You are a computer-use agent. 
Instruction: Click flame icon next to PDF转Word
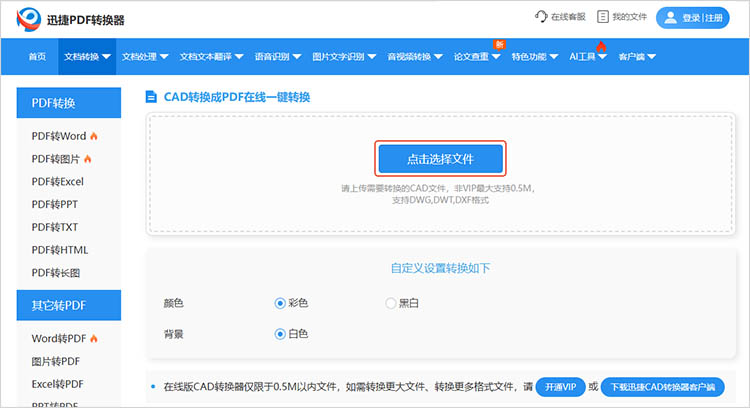click(94, 136)
